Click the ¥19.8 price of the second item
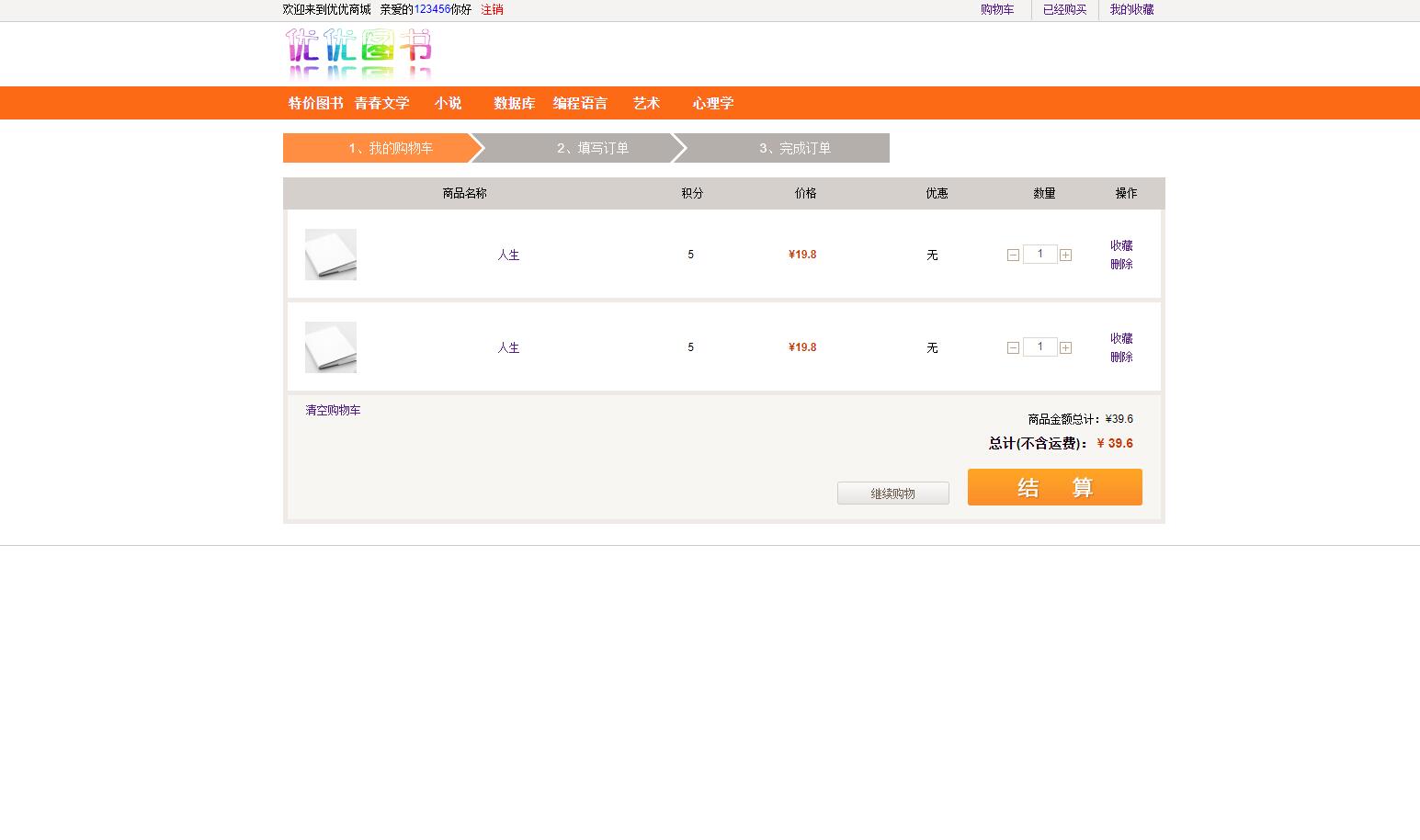This screenshot has height=840, width=1420. click(x=802, y=347)
